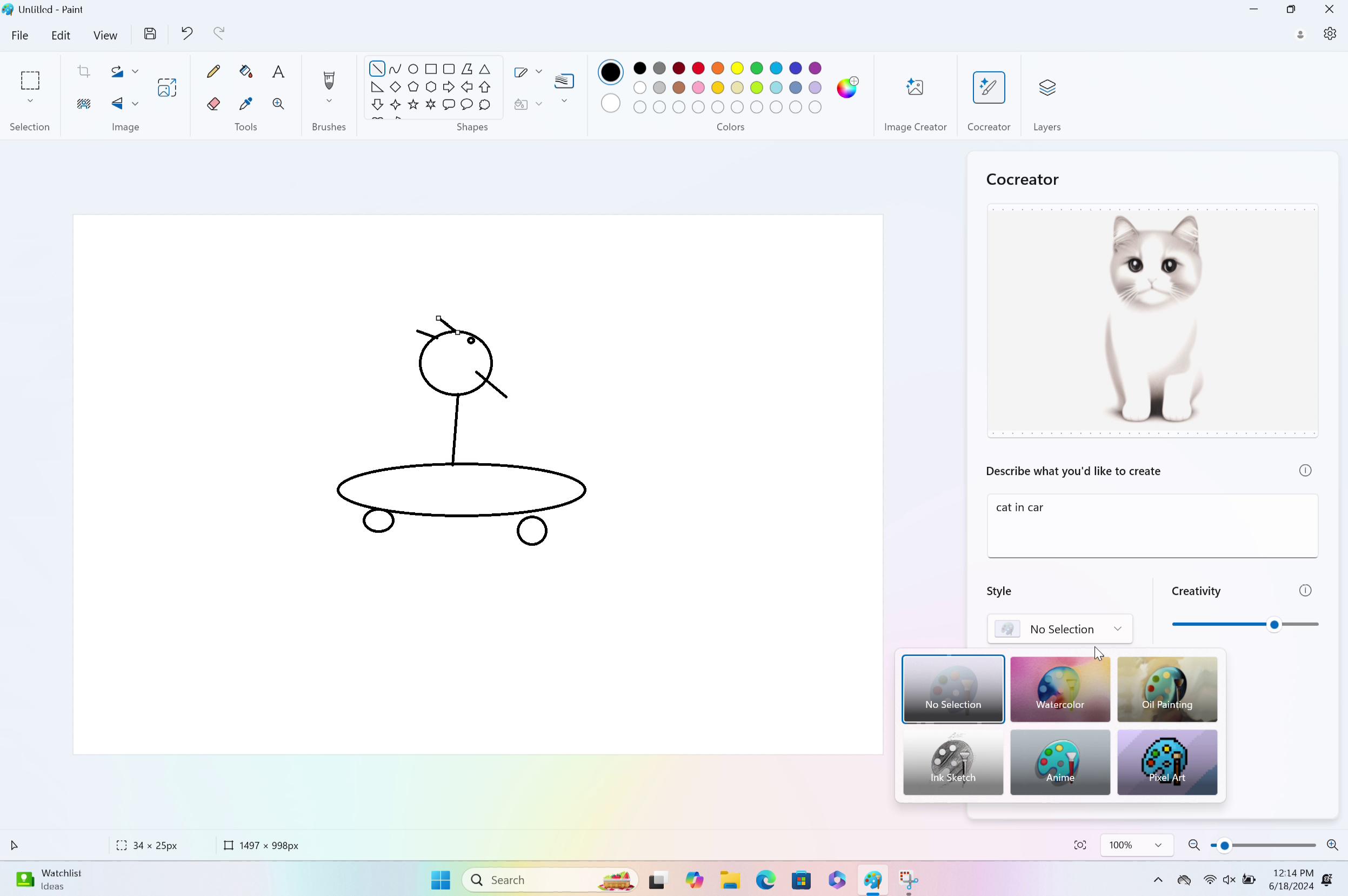Open the File menu
The image size is (1348, 896).
click(x=19, y=35)
